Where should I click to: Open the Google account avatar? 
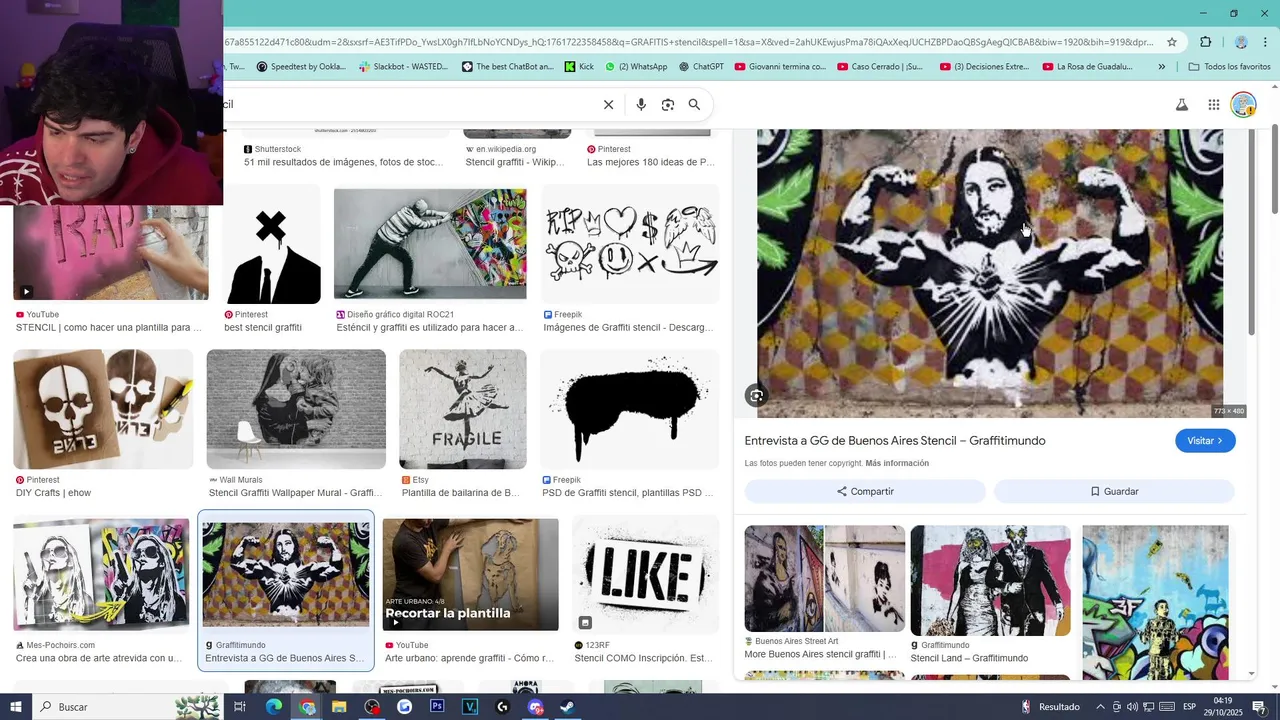(1243, 105)
